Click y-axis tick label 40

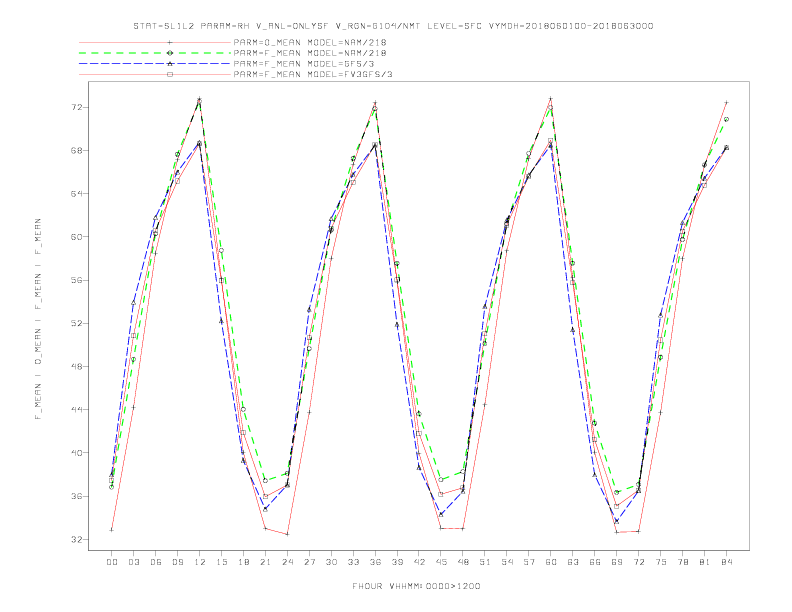coord(77,452)
